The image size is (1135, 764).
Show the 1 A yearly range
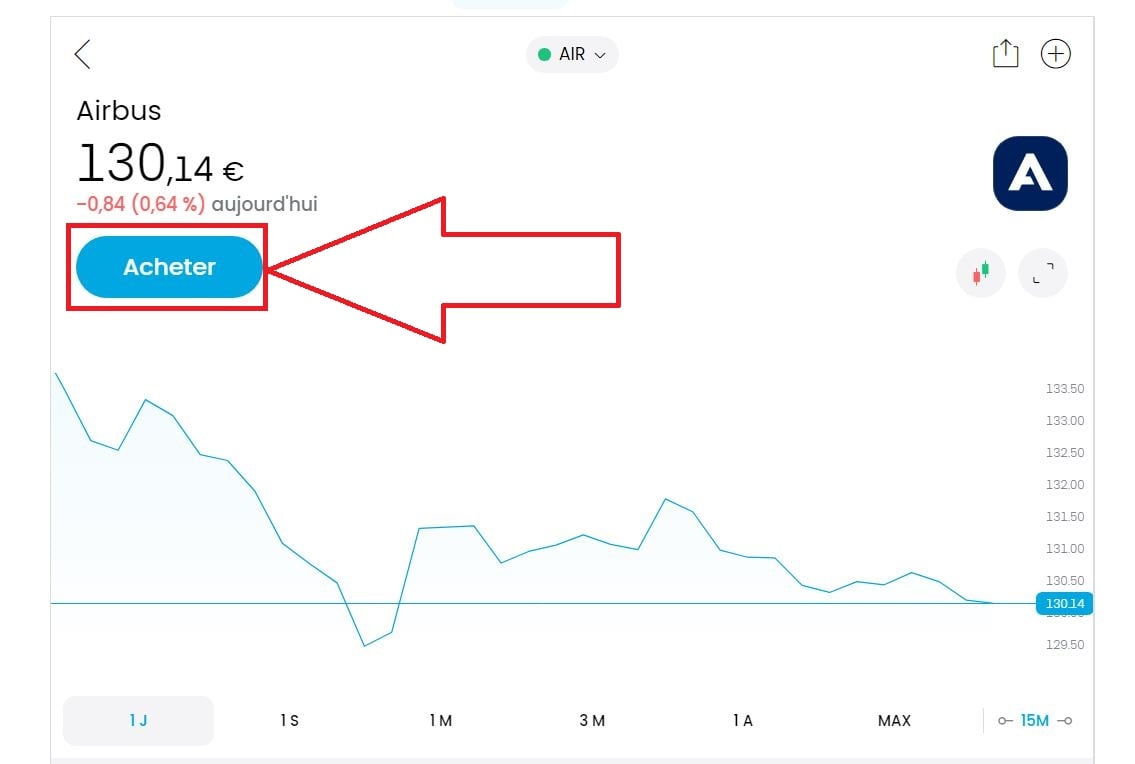742,721
